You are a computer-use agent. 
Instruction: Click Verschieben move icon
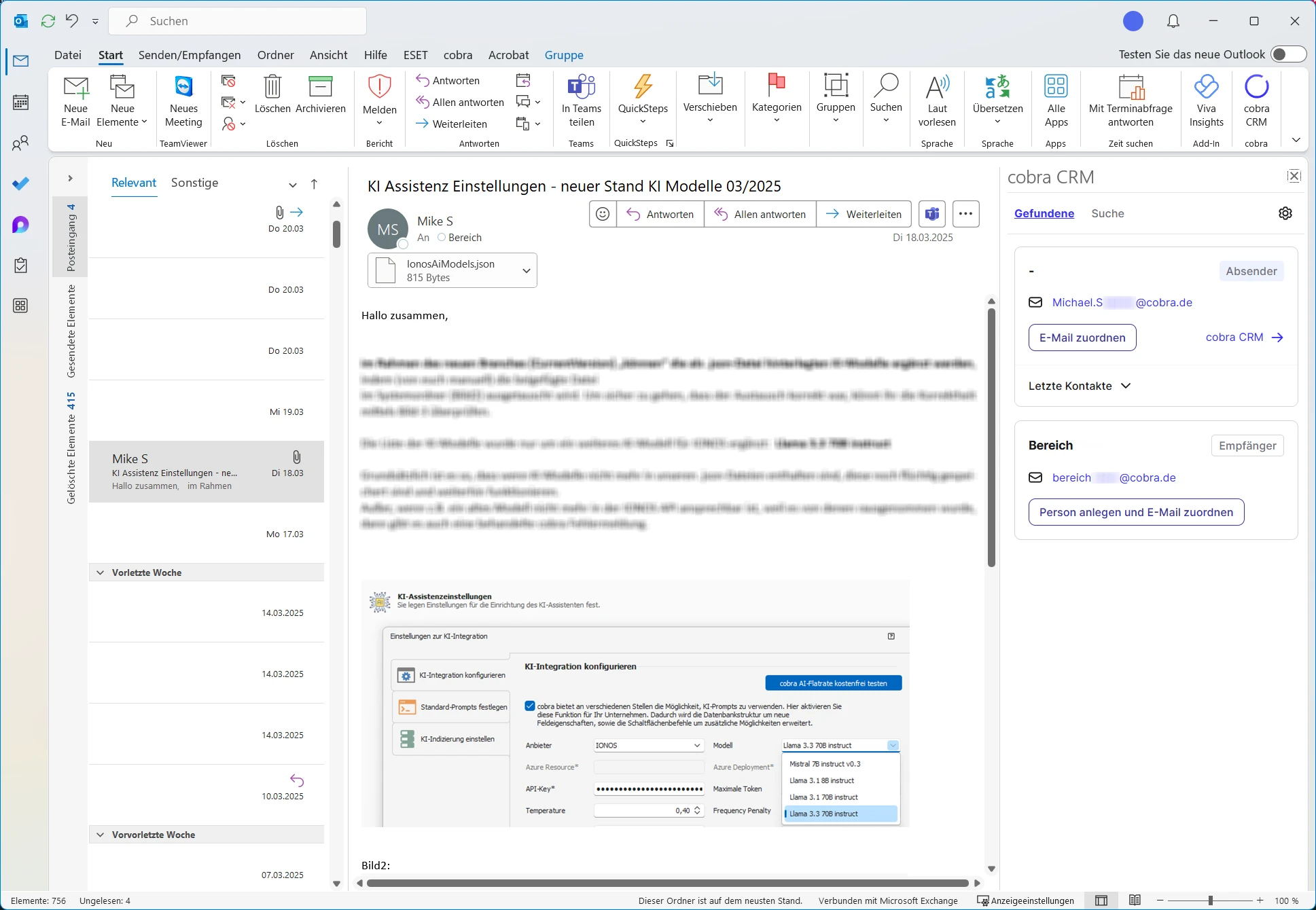pyautogui.click(x=710, y=86)
